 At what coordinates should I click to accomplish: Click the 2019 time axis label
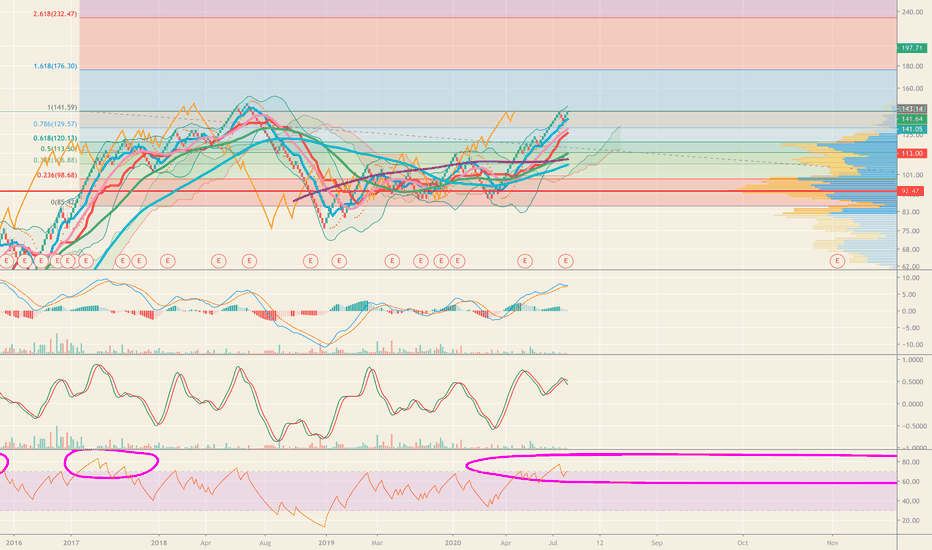click(326, 543)
